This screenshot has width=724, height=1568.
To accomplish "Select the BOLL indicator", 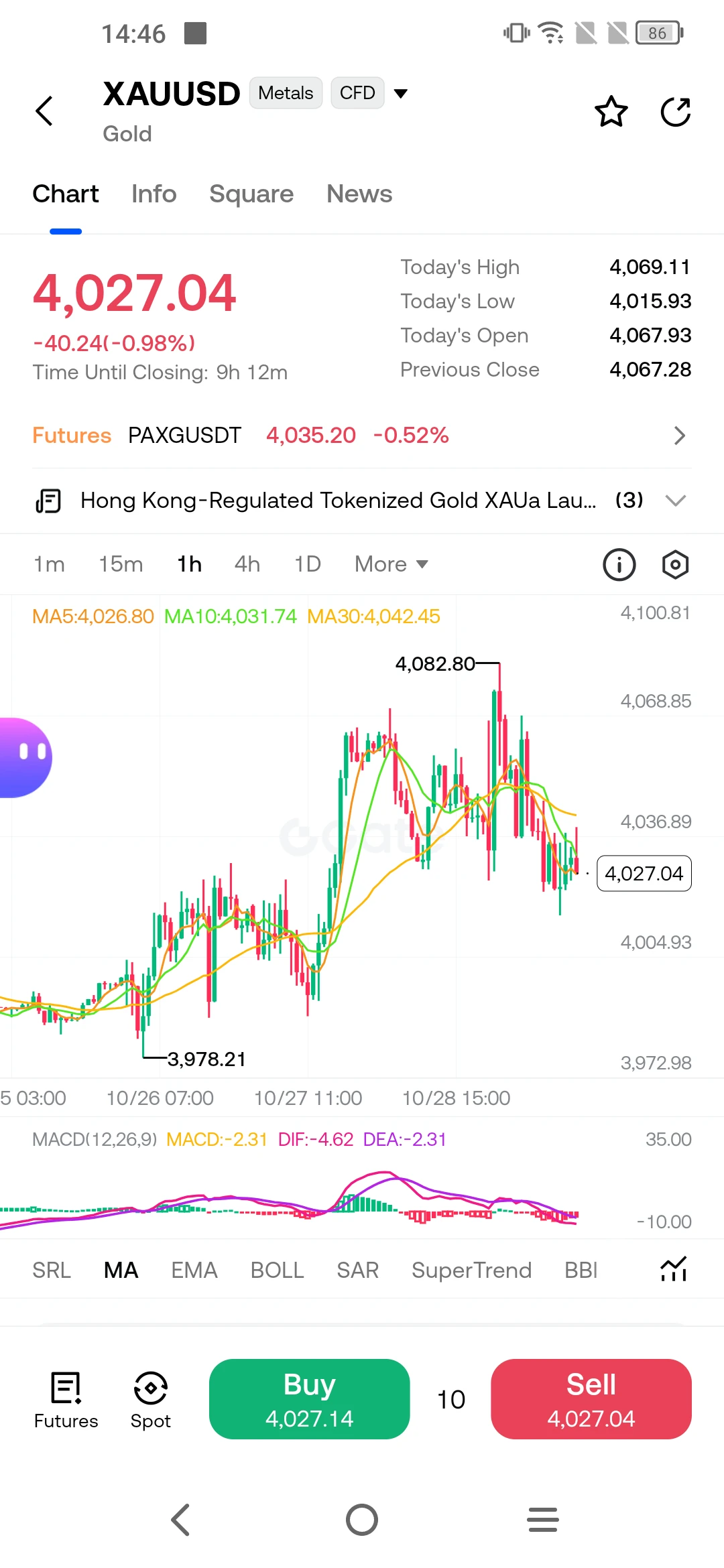I will pos(278,1270).
